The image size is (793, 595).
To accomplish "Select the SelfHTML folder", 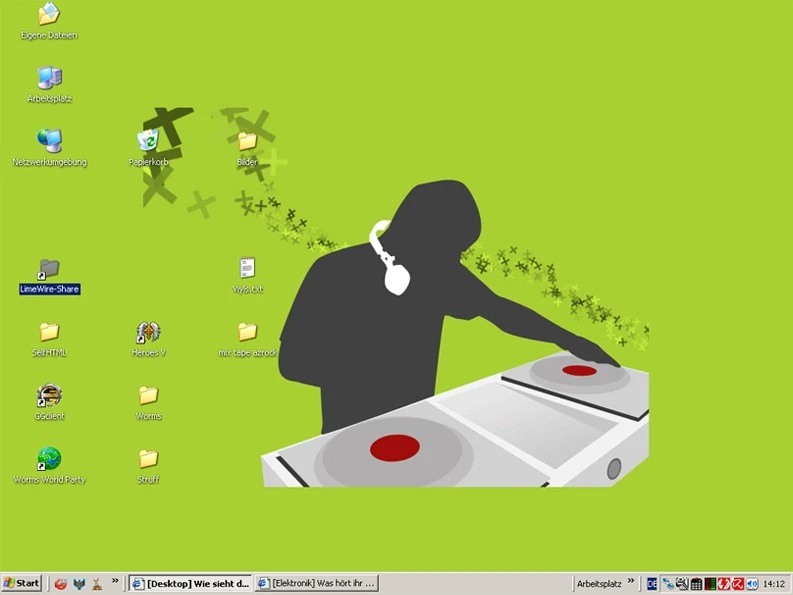I will pos(49,333).
